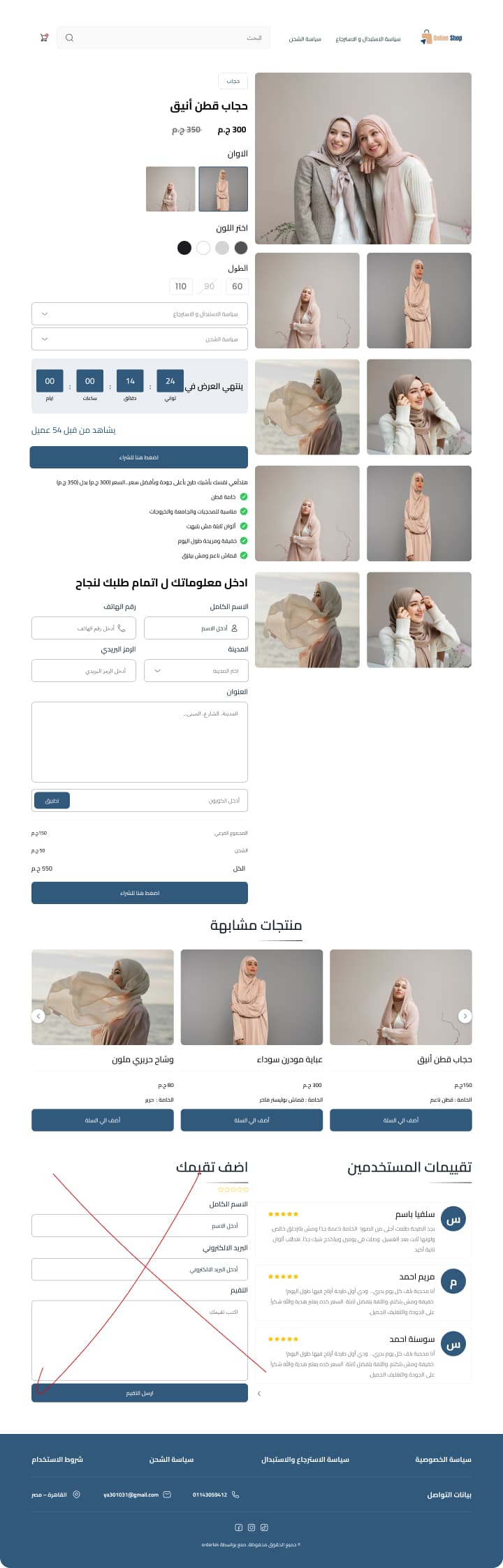The height and width of the screenshot is (1568, 503).
Task: Open the TikTok icon in footer
Action: point(264,1528)
